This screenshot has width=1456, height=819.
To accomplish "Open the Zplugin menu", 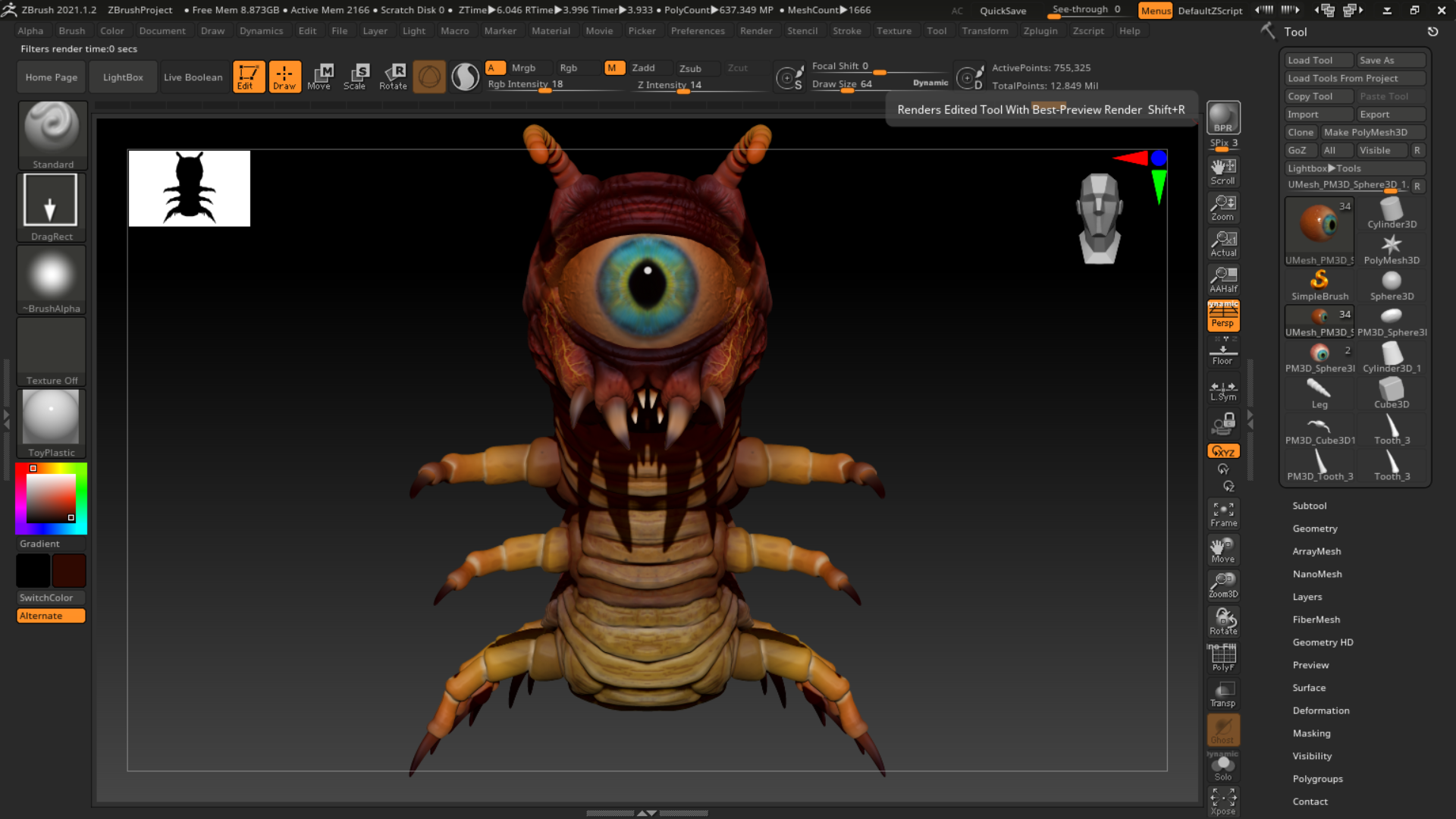I will [1040, 30].
